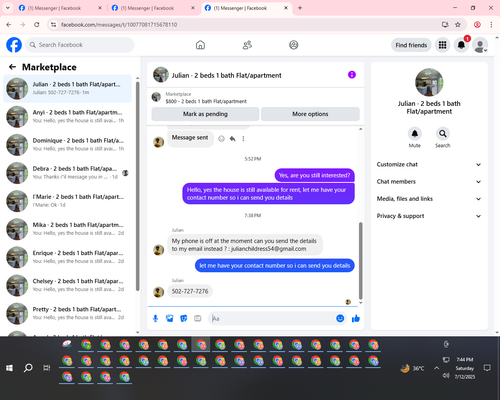Attach a photo file icon
The image size is (500, 400).
(170, 319)
